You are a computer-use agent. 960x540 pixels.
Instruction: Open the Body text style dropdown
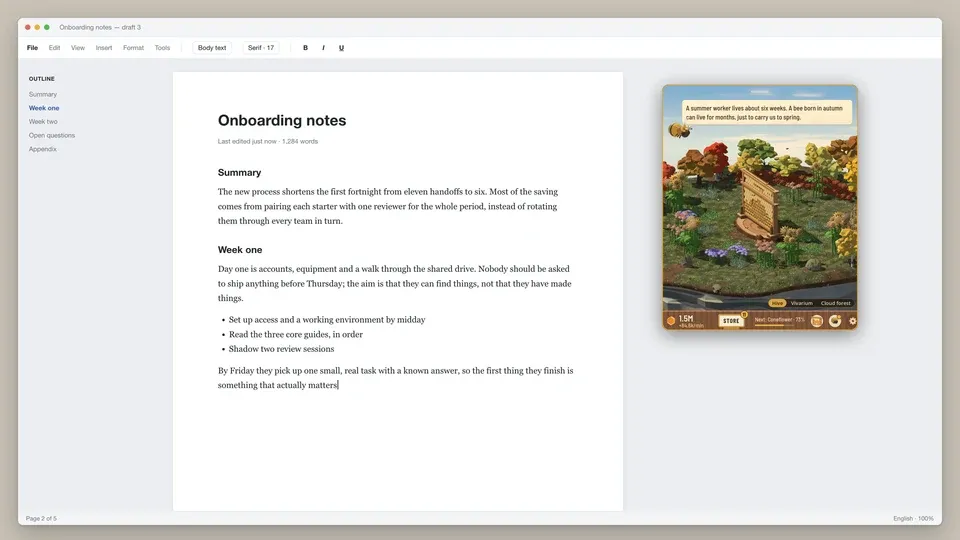pyautogui.click(x=212, y=48)
